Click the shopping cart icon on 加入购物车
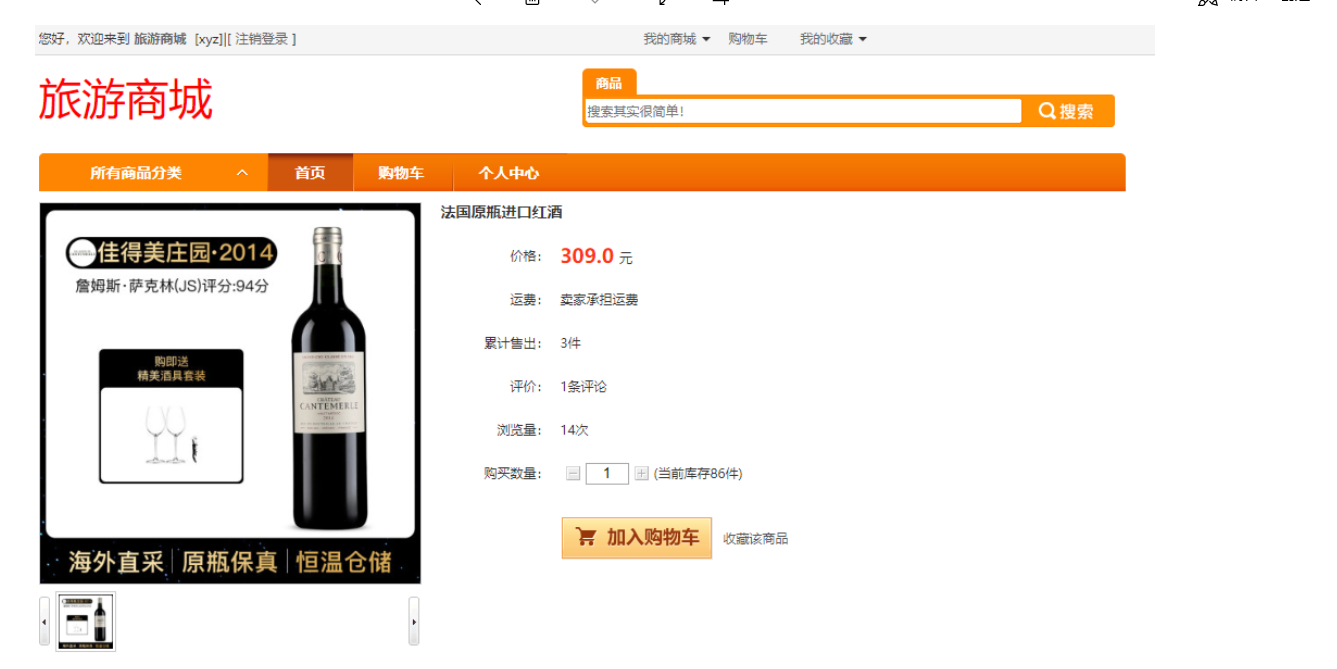Screen dimensions: 1337x669 587,537
